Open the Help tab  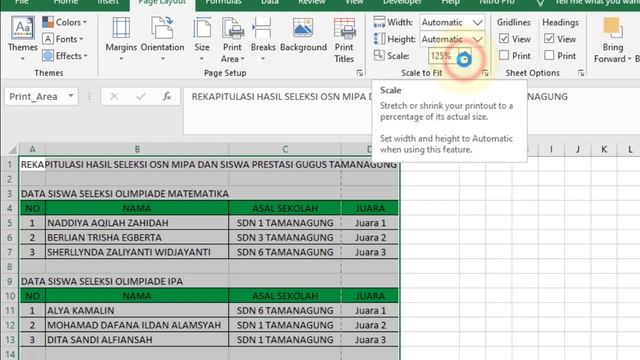(451, 2)
